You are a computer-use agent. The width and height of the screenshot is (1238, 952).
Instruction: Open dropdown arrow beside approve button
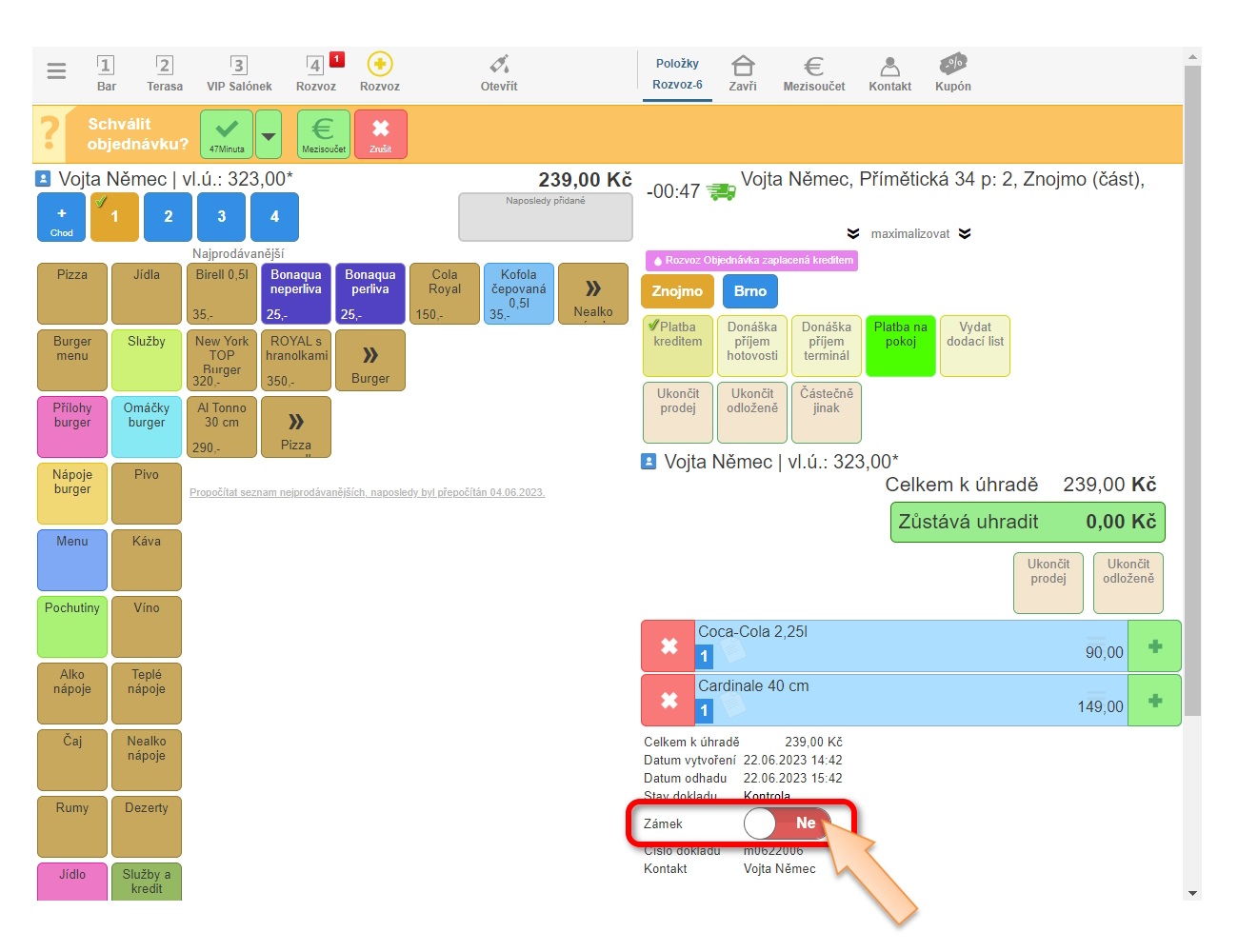[x=270, y=134]
